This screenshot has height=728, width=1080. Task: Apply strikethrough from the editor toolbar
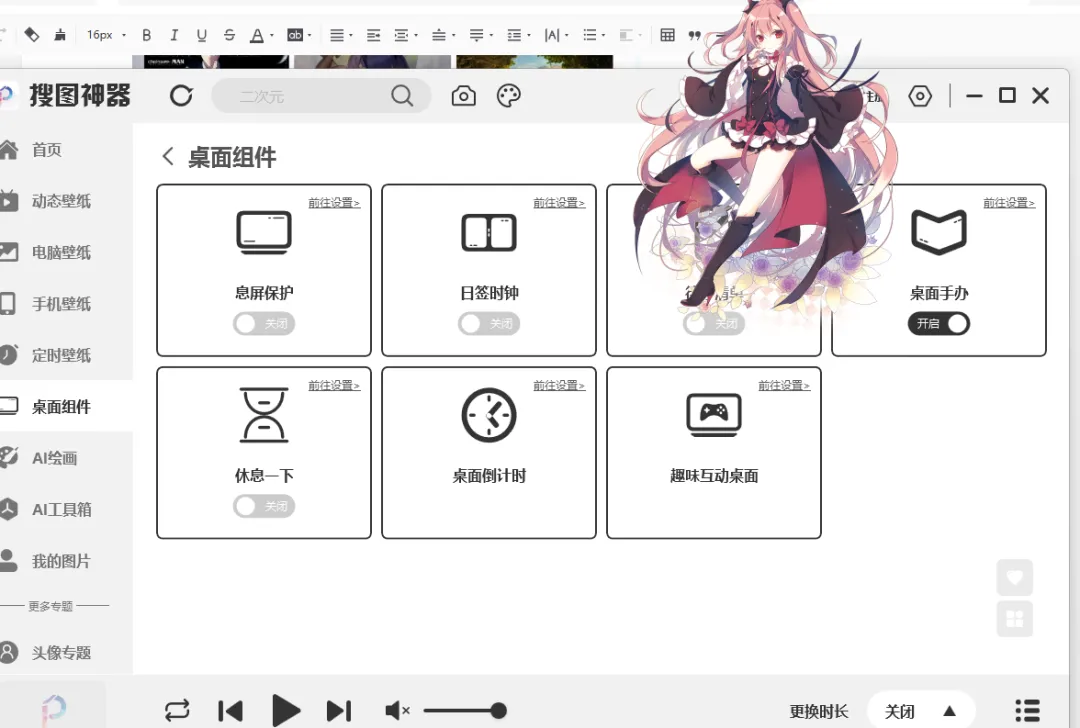[x=229, y=35]
